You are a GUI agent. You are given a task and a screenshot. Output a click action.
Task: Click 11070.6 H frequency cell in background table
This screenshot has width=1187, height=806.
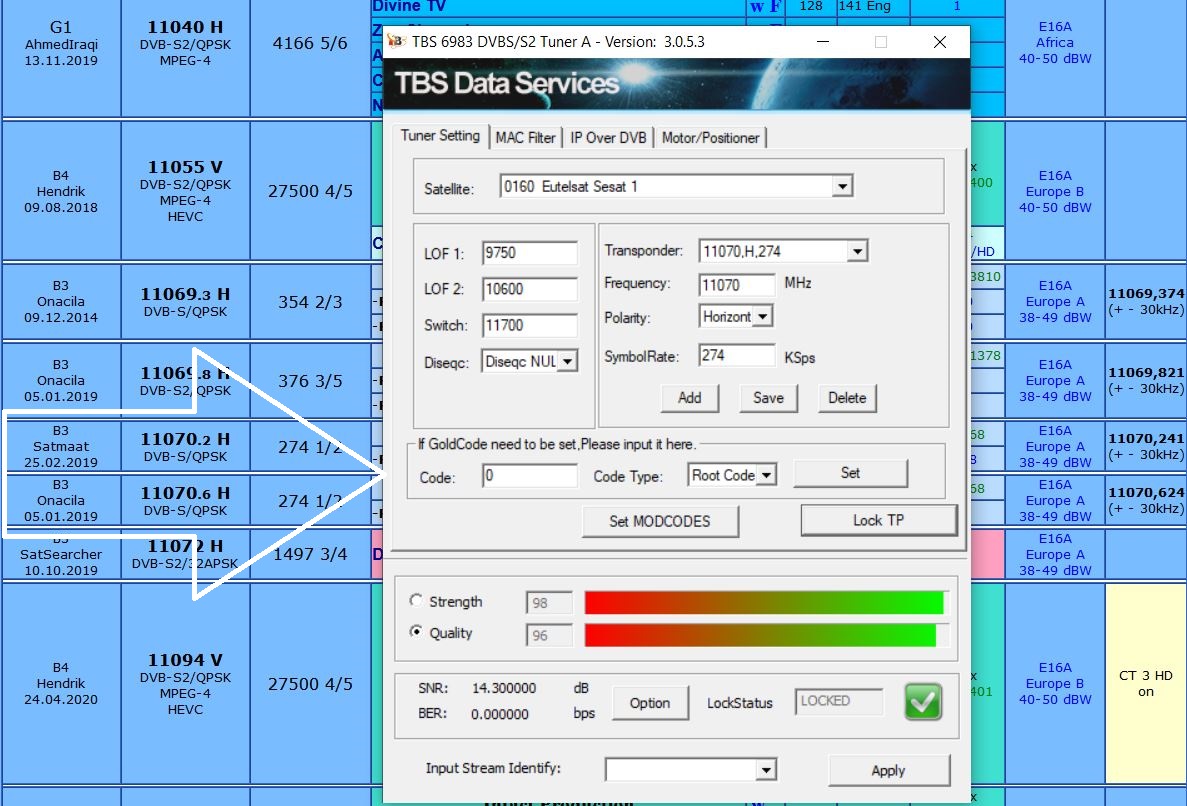click(185, 500)
